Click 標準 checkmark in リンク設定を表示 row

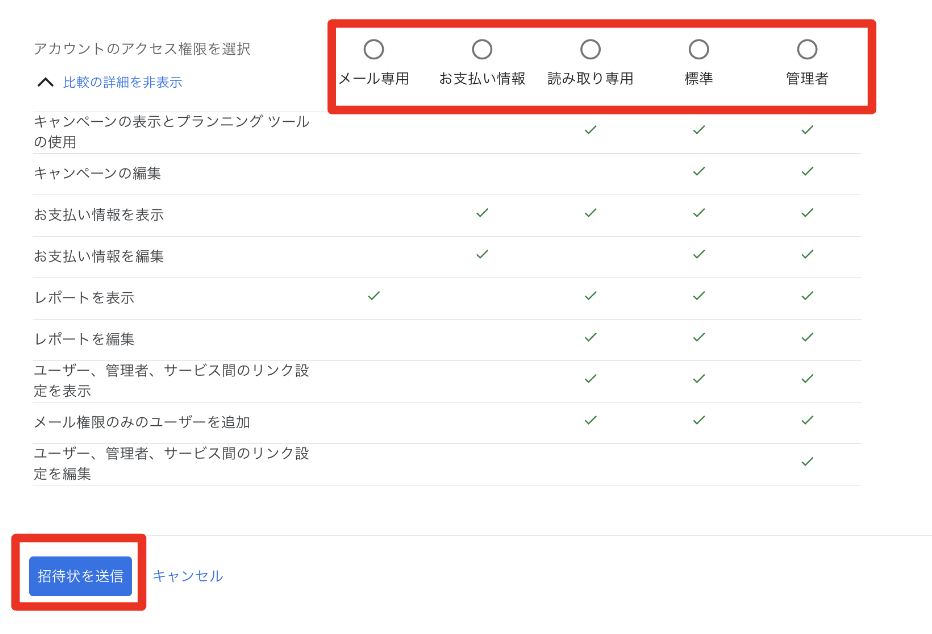pos(699,378)
